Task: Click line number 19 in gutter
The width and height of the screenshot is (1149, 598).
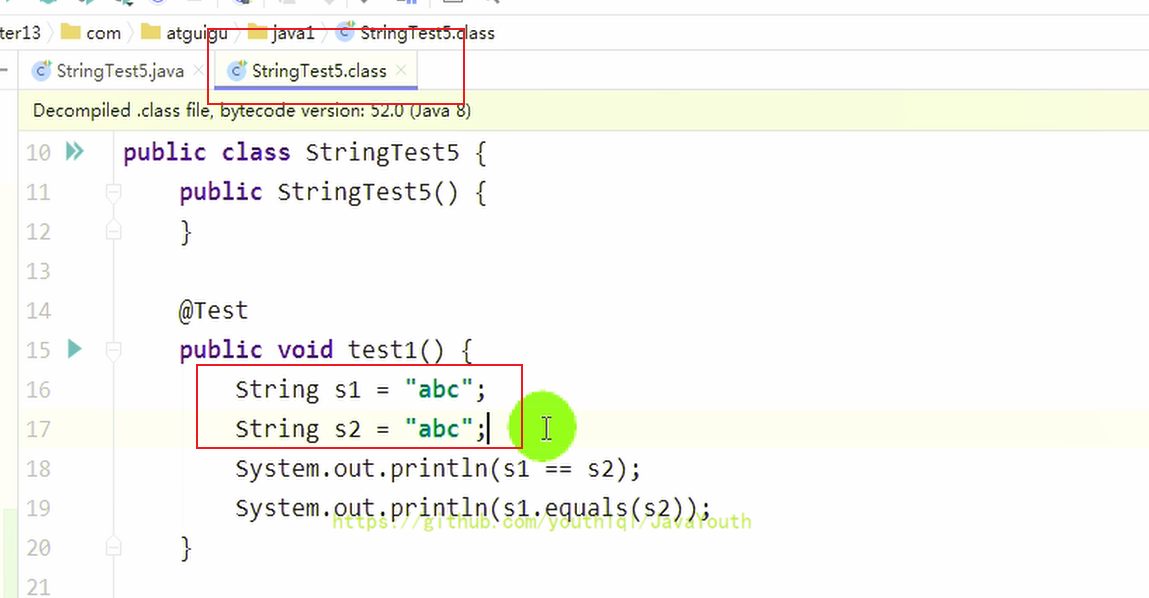Action: [x=38, y=509]
